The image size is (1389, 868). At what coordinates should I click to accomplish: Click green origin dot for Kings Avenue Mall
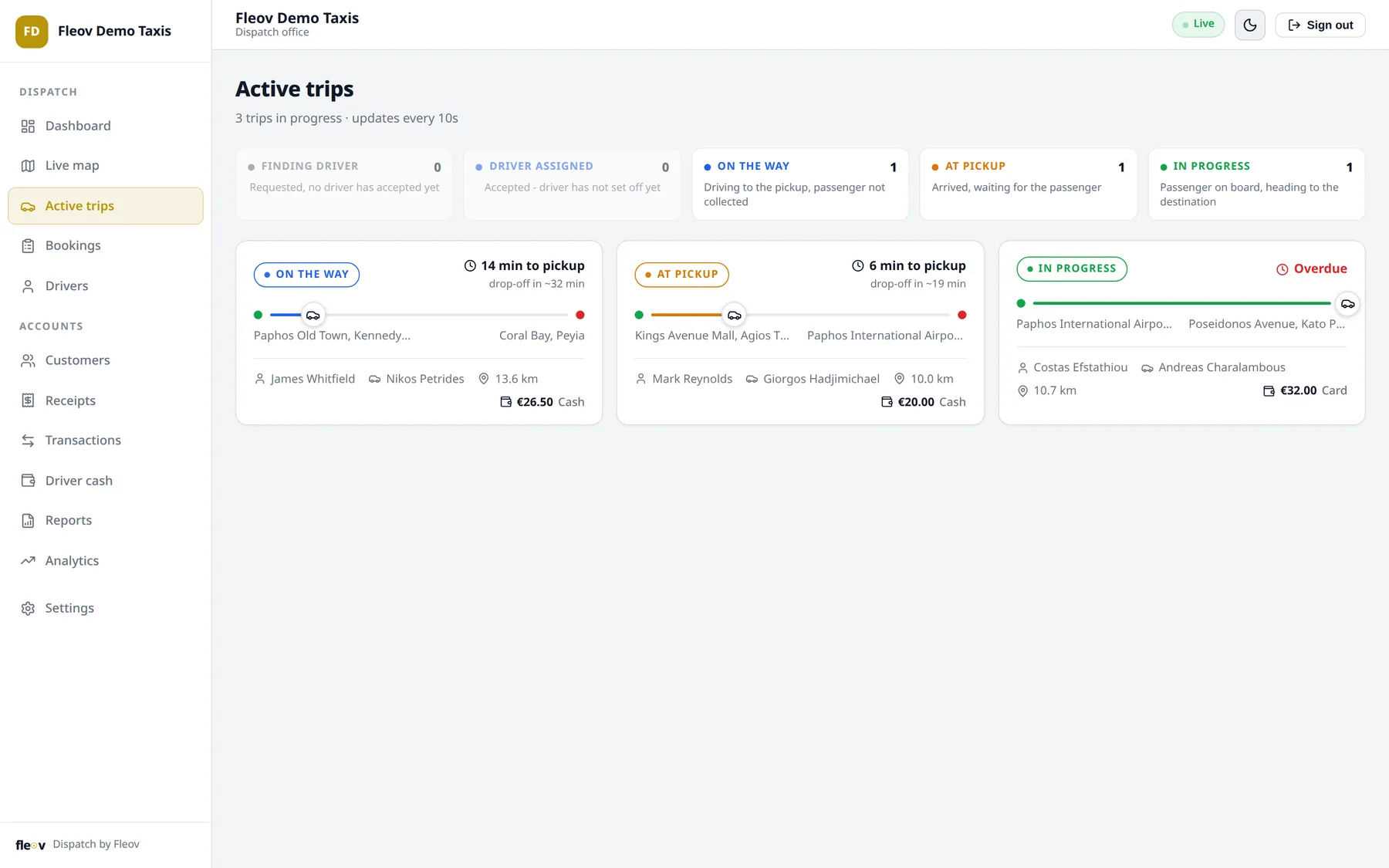point(639,315)
